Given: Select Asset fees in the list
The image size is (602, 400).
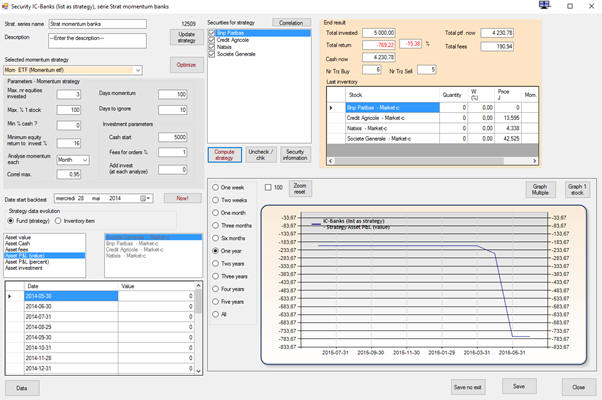Looking at the screenshot, I should point(45,250).
